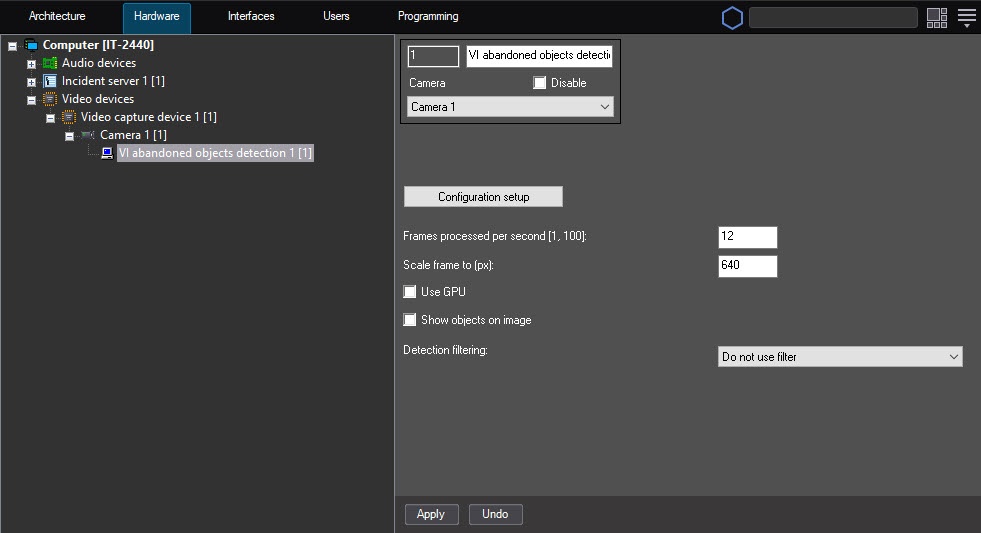
Task: Select VI abandoned objects detection 1 tree item
Action: pyautogui.click(x=215, y=153)
